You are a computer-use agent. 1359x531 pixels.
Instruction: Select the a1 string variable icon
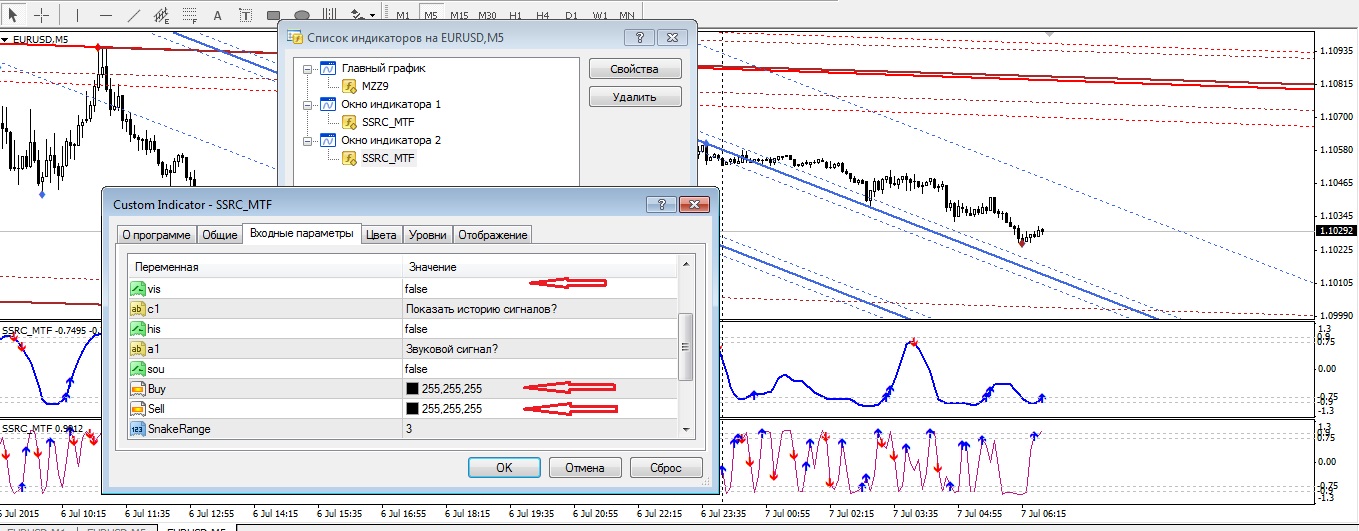[x=138, y=348]
